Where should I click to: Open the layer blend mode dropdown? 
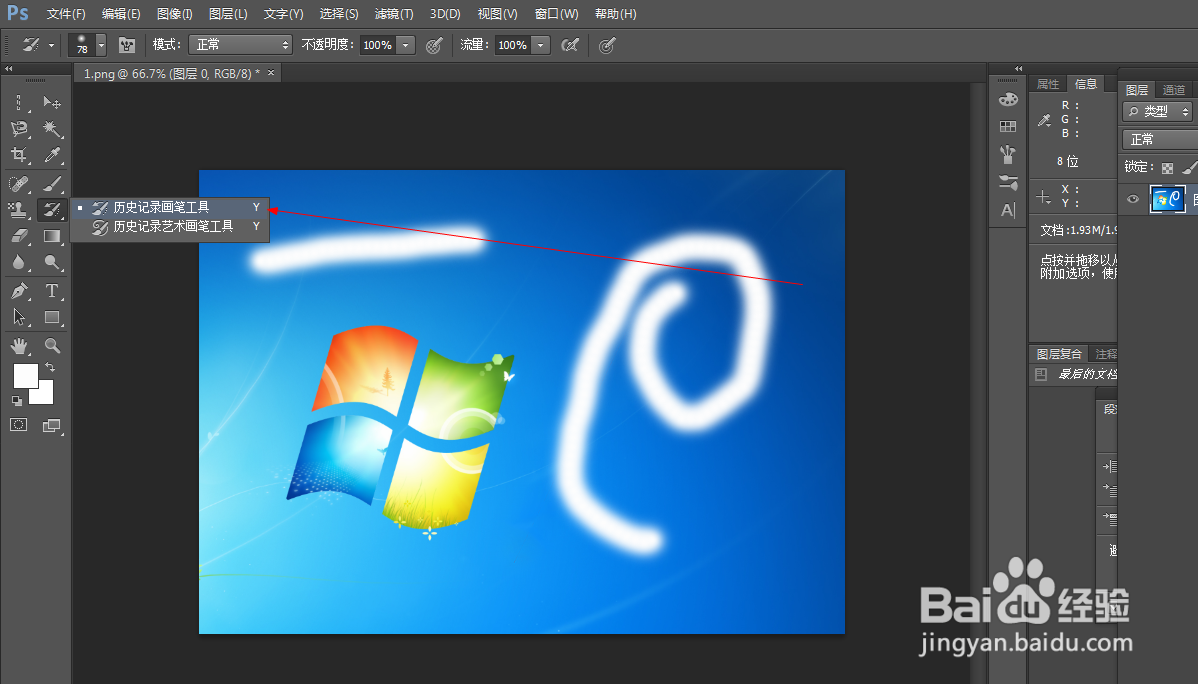point(1160,139)
